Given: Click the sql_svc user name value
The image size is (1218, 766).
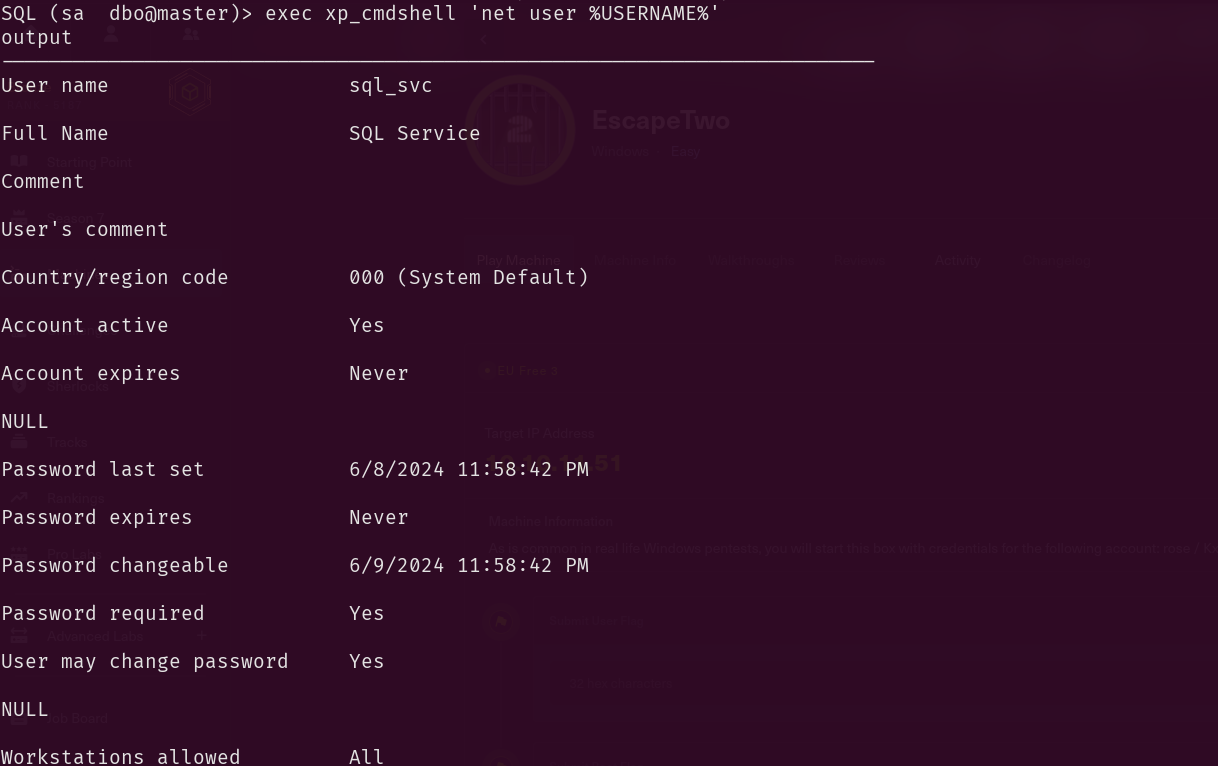Looking at the screenshot, I should pos(390,86).
